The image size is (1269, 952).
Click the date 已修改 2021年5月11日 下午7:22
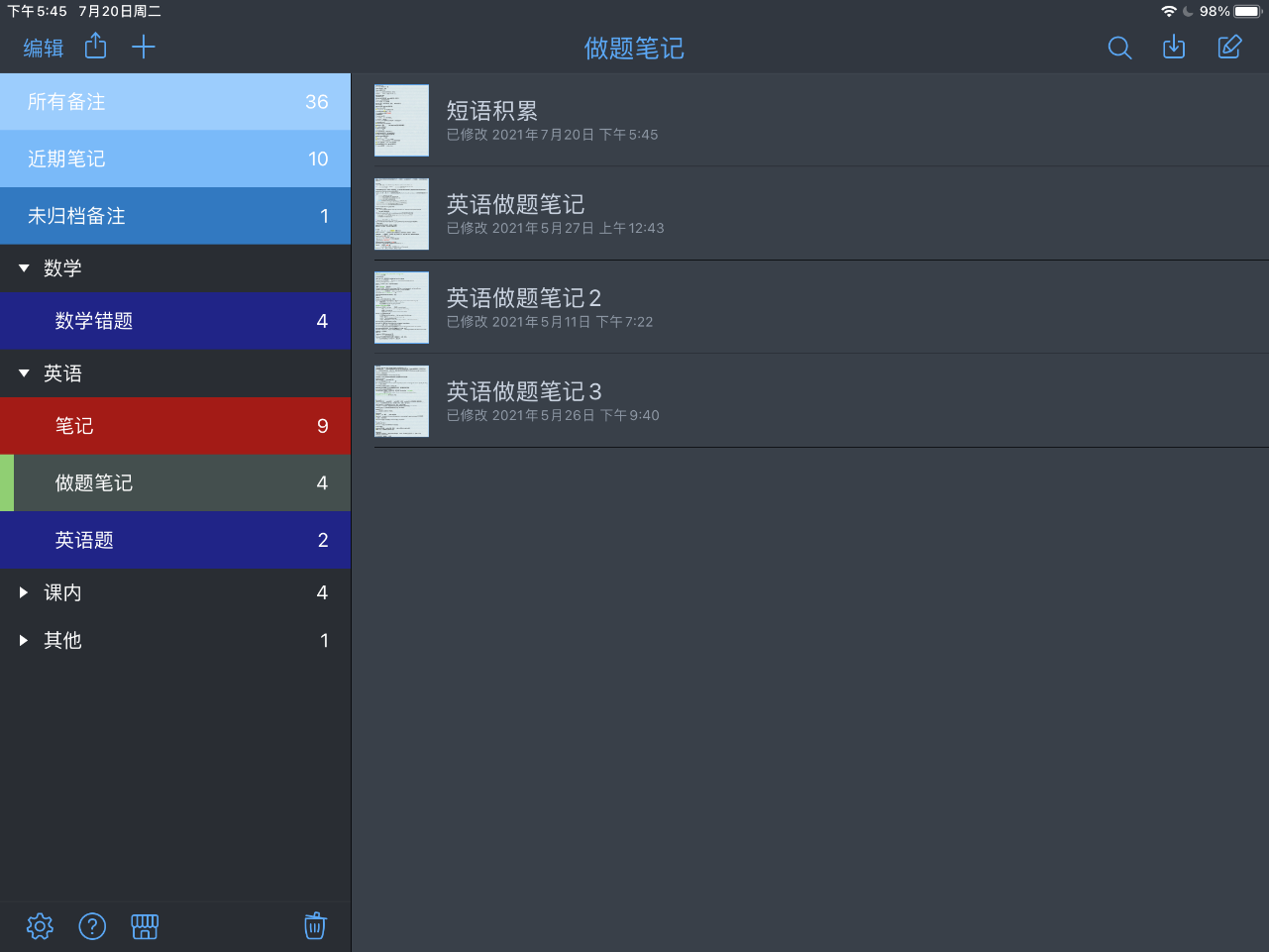(x=550, y=322)
